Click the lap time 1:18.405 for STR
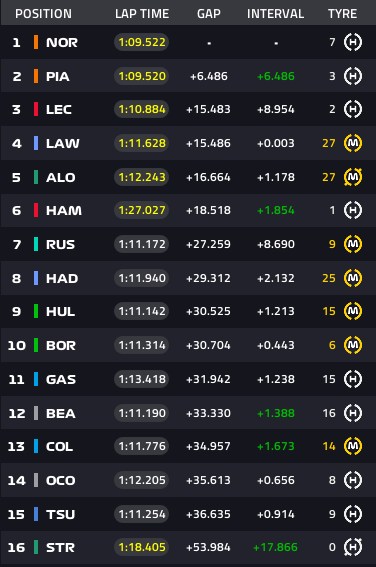The width and height of the screenshot is (376, 567). click(x=142, y=547)
